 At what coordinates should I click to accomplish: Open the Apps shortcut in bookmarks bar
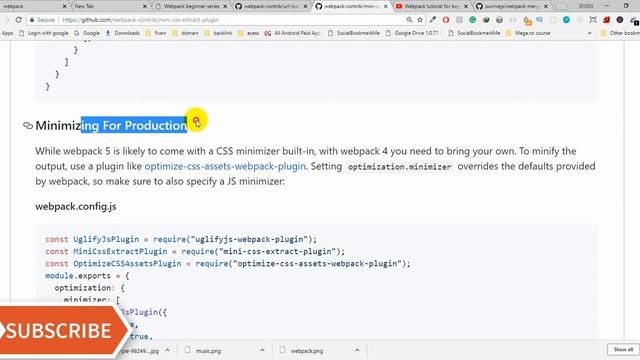click(7, 33)
